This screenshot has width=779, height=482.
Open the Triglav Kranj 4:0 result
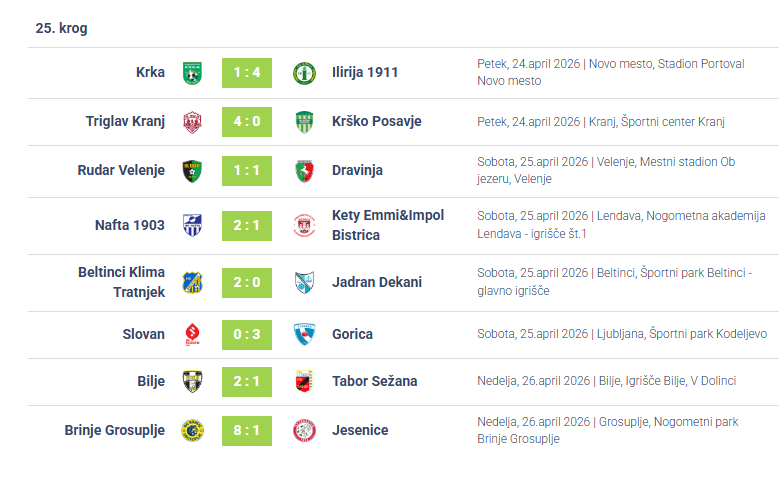pyautogui.click(x=247, y=122)
